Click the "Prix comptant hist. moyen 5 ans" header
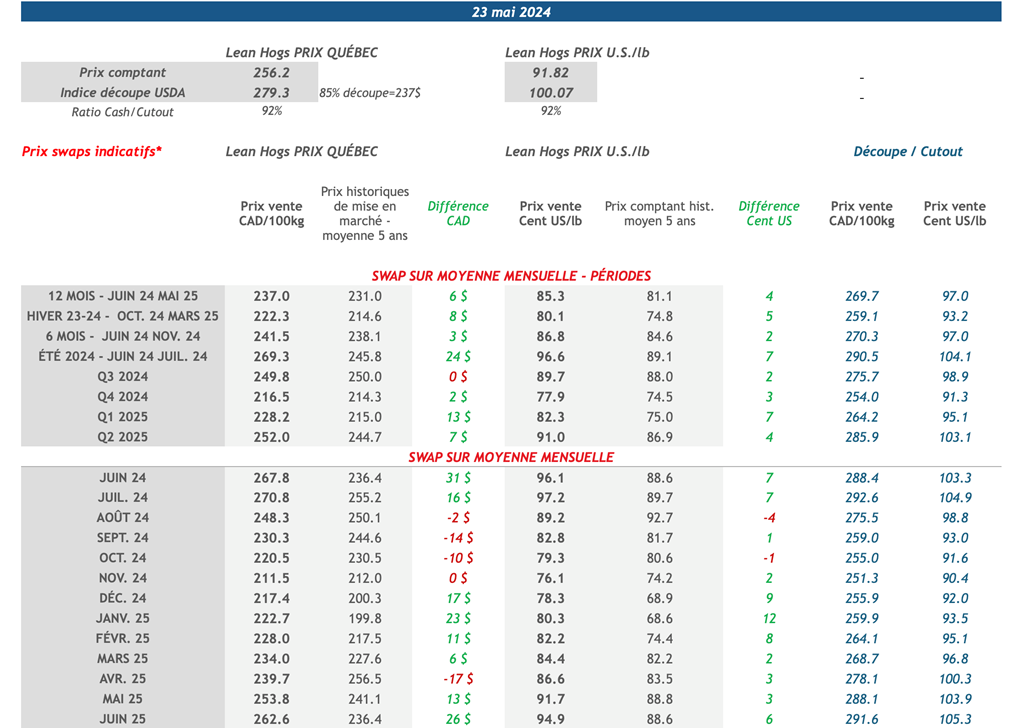Image resolution: width=1024 pixels, height=728 pixels. click(659, 214)
